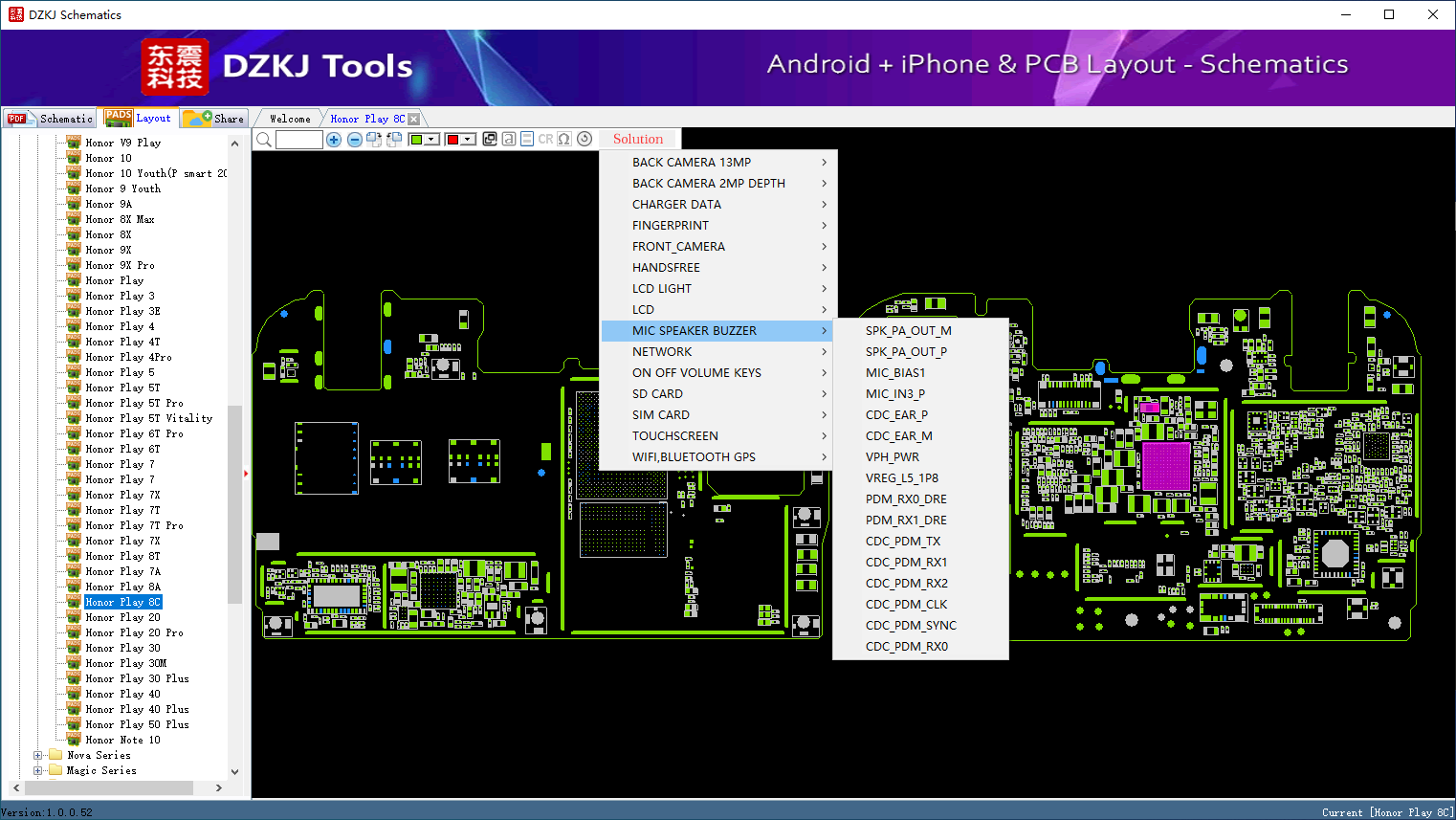This screenshot has height=820, width=1456.
Task: Switch to the Welcome document tab
Action: click(290, 119)
